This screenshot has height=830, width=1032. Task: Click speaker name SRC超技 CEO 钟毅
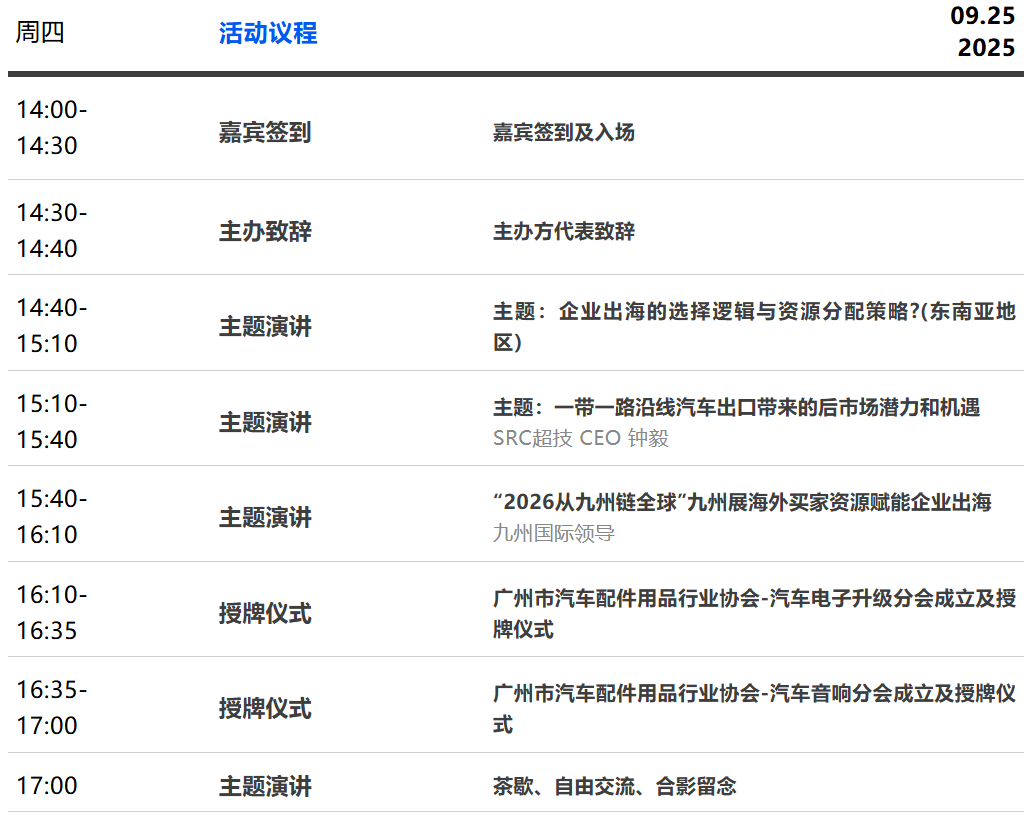(580, 438)
